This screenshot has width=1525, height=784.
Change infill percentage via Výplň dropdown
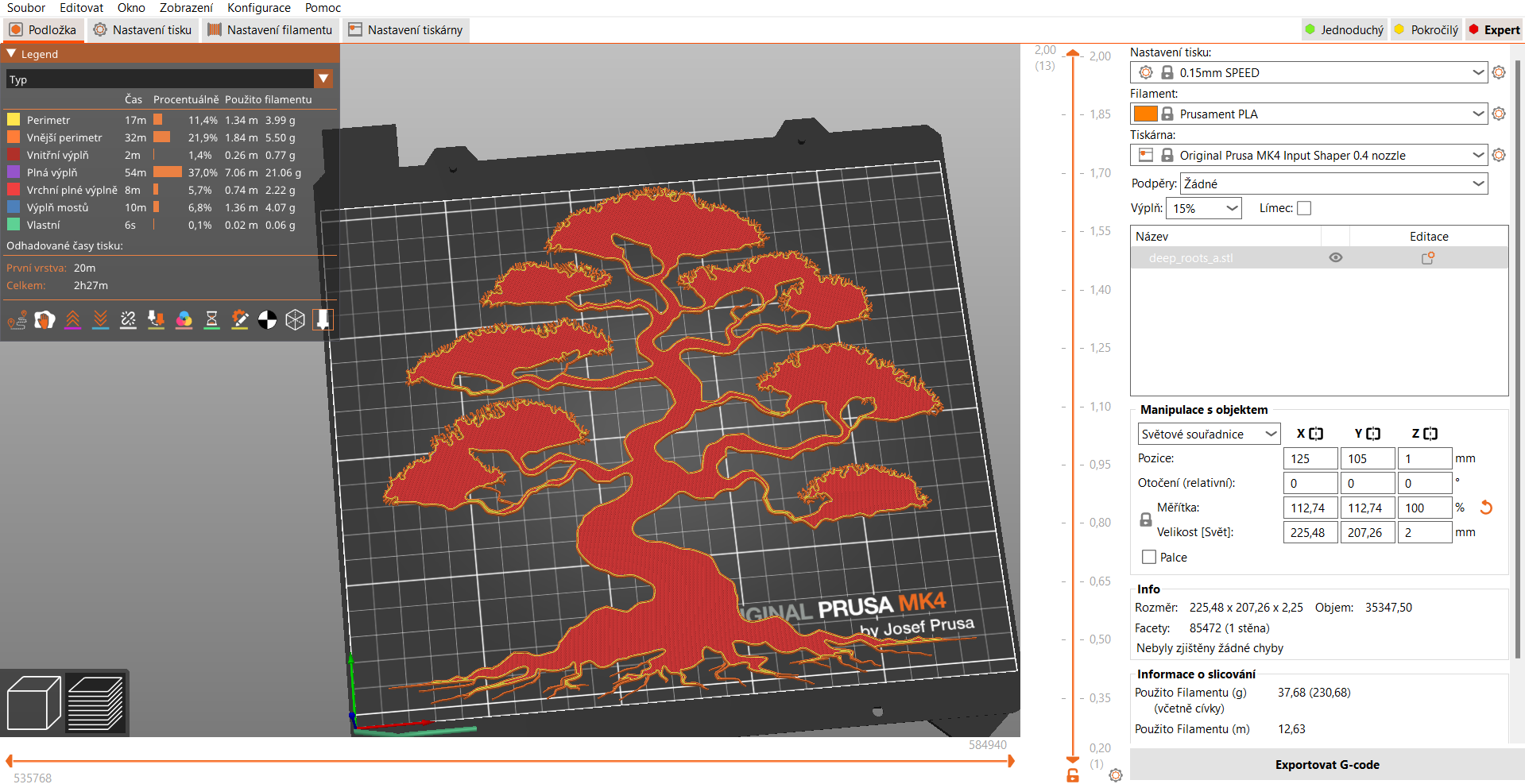1203,207
